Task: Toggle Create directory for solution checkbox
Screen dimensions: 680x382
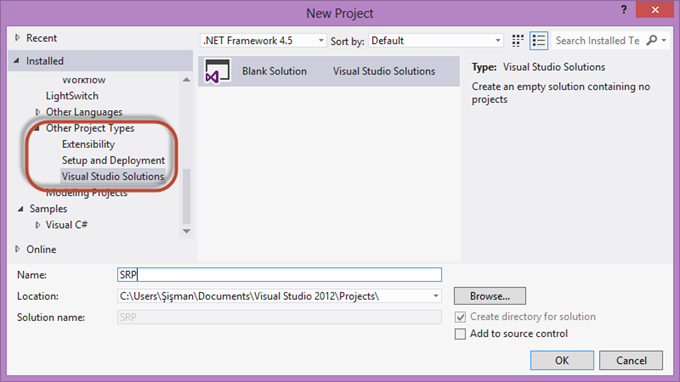Action: click(460, 317)
